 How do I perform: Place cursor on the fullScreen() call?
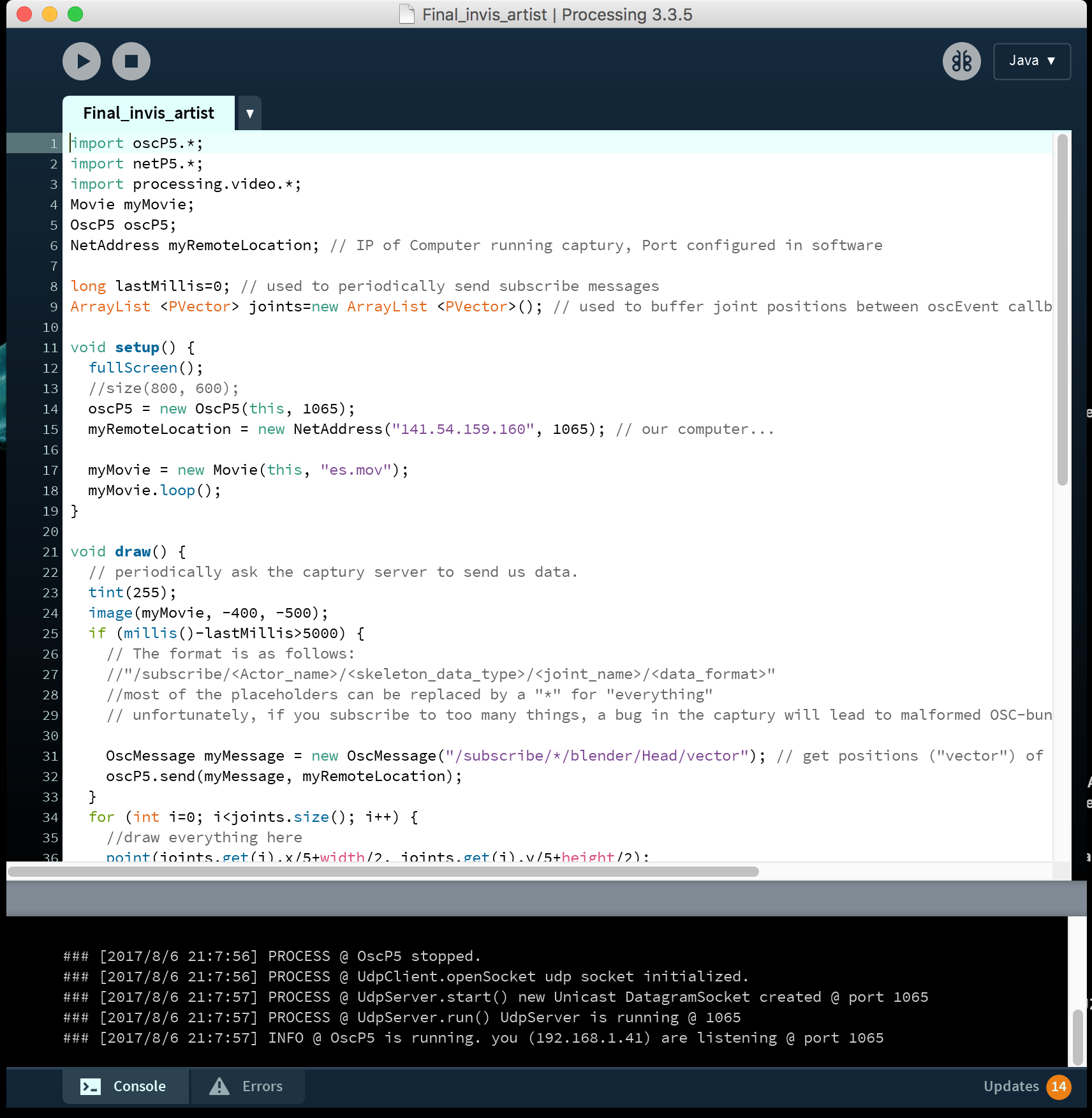pos(133,368)
